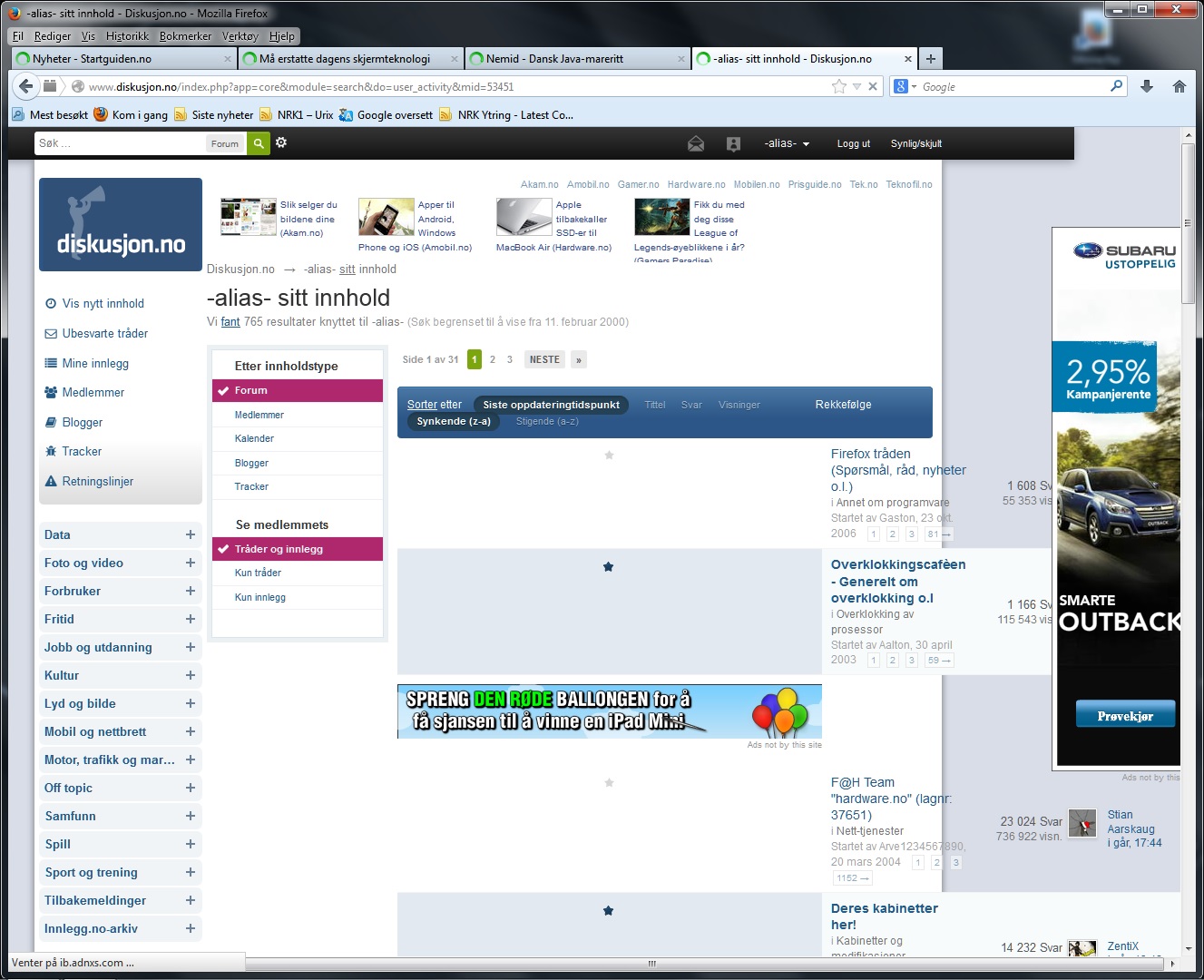Click the Google search input field
1204x980 pixels.
coord(1014,86)
